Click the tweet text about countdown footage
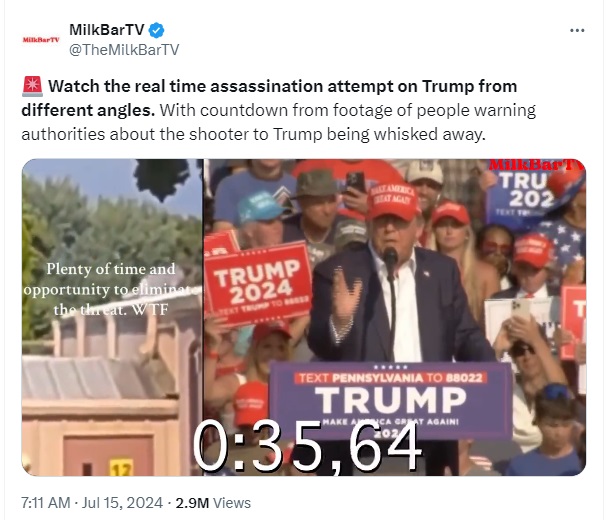Viewport: 607px width, 520px height. [279, 122]
